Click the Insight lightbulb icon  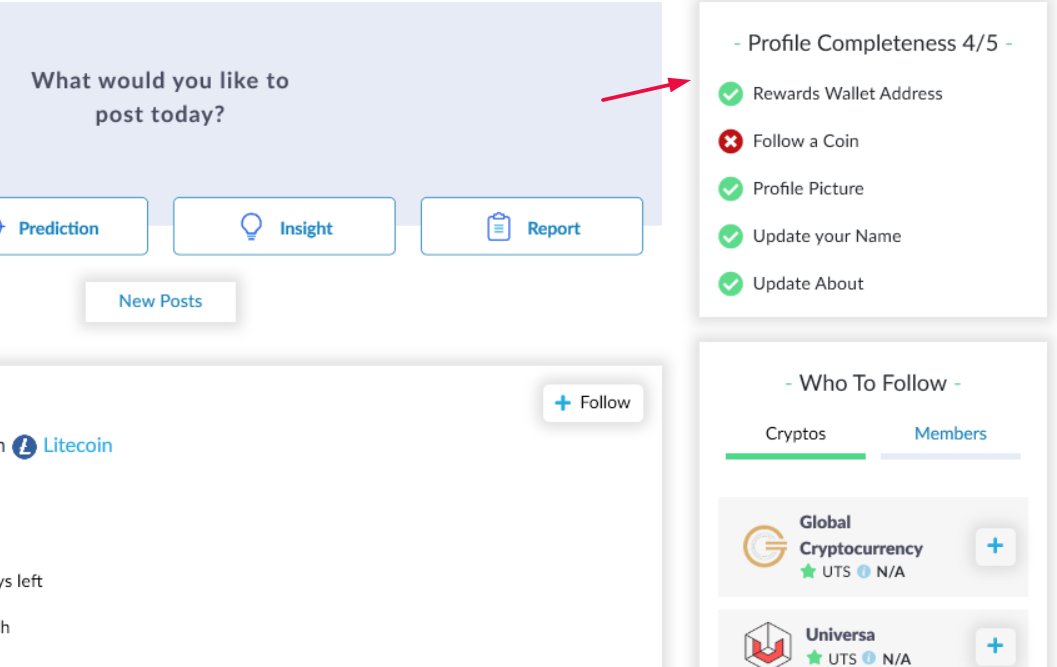(x=251, y=227)
